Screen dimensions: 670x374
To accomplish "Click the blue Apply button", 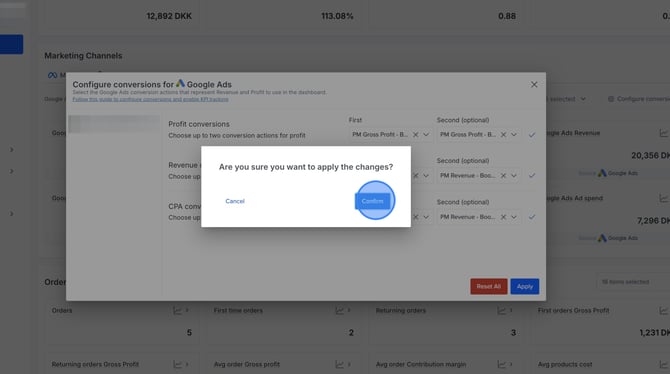I will tap(525, 286).
